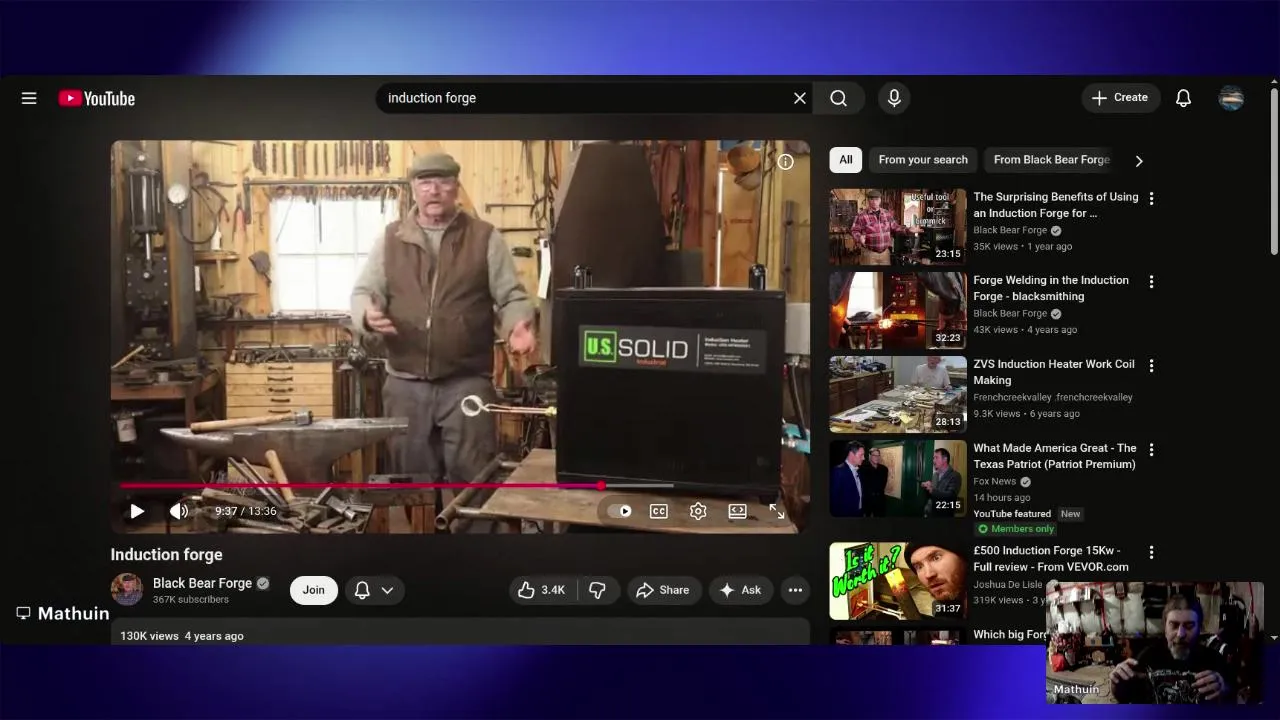This screenshot has height=720, width=1280.
Task: Show more filter chips with the arrow
Action: tap(1138, 160)
